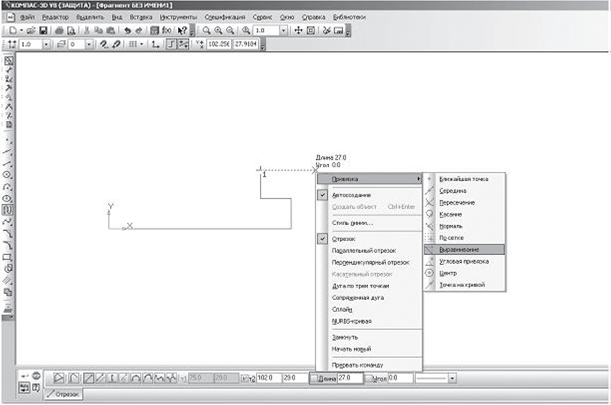This screenshot has width=611, height=405.
Task: Select Выравнивание in the snap submenu
Action: point(464,249)
